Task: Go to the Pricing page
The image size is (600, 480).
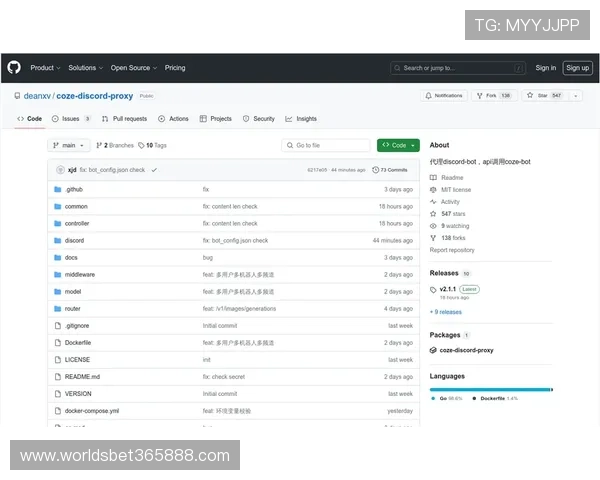Action: coord(175,68)
